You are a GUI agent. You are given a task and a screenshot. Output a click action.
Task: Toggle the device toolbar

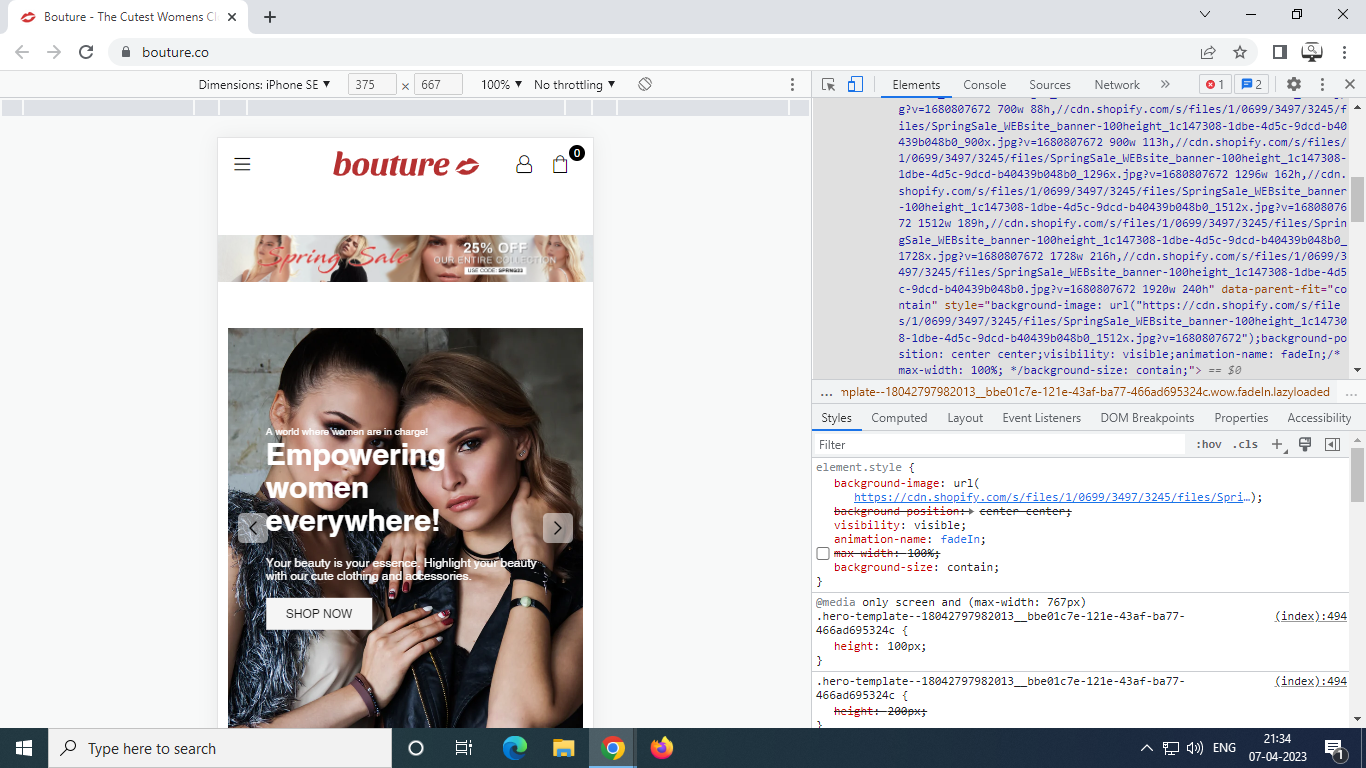(855, 85)
